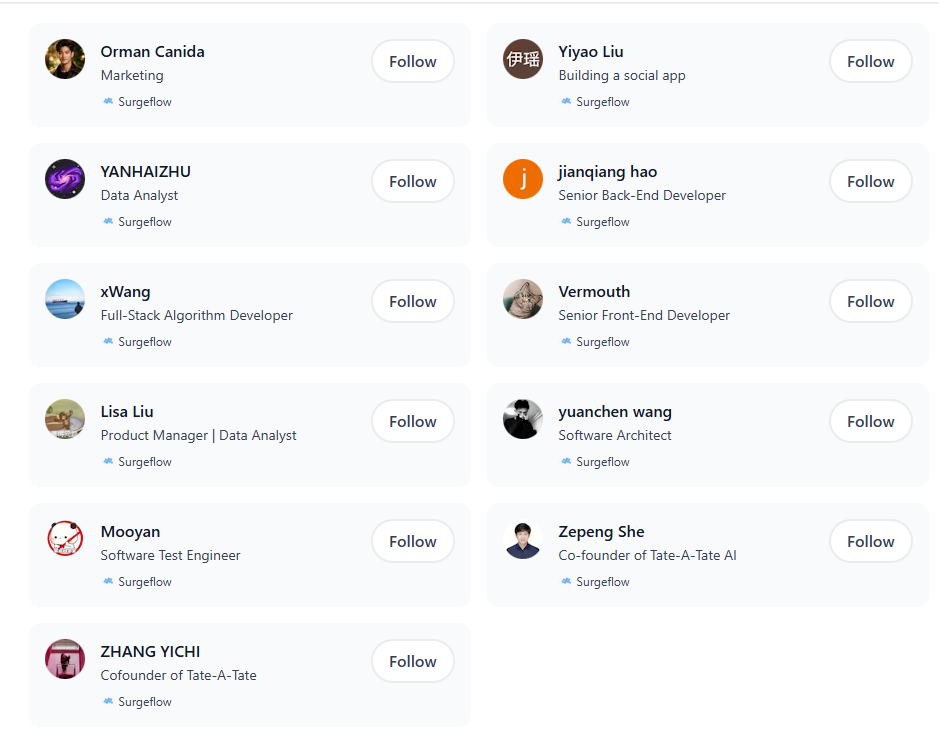
Task: Open Lisa Liu's avatar
Action: click(65, 419)
